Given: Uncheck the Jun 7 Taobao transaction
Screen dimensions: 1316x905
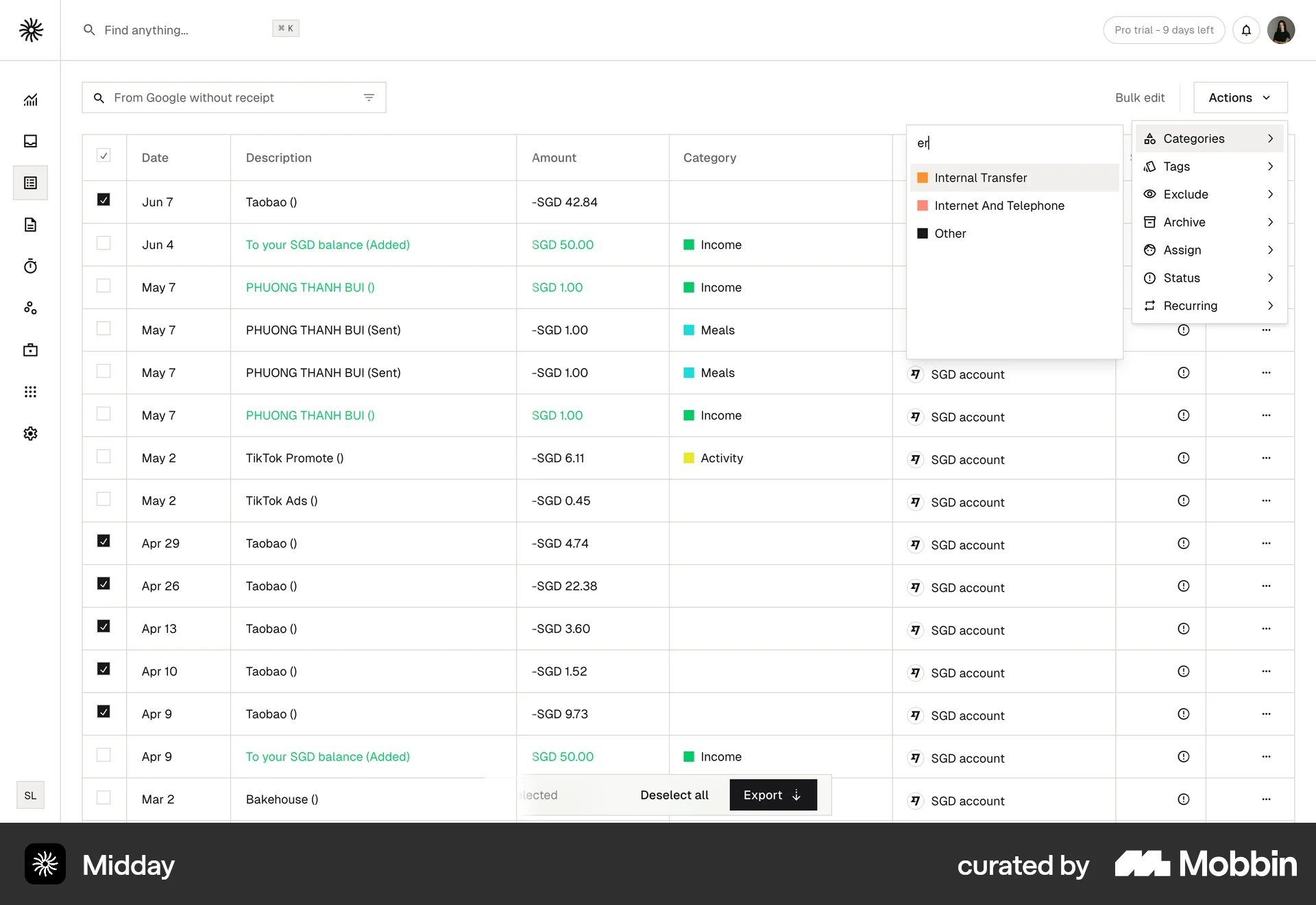Looking at the screenshot, I should pos(103,200).
